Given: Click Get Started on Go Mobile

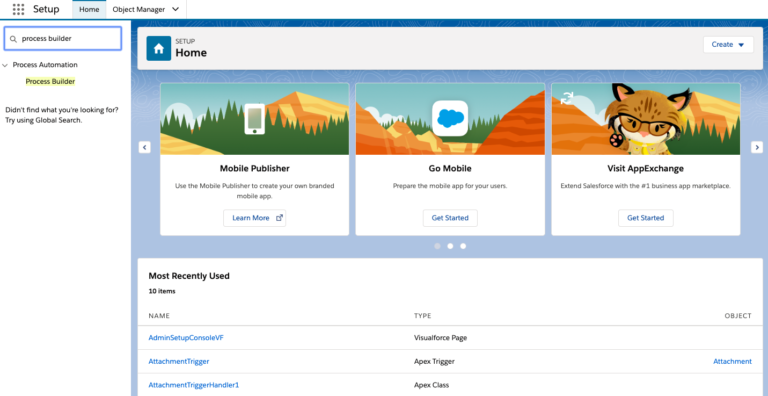Looking at the screenshot, I should [450, 218].
